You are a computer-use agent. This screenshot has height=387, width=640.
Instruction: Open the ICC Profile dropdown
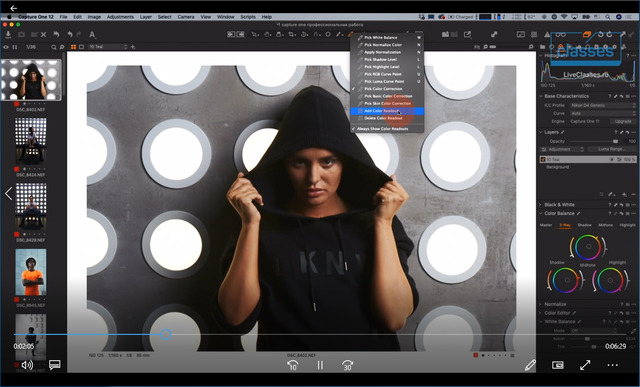pyautogui.click(x=603, y=105)
